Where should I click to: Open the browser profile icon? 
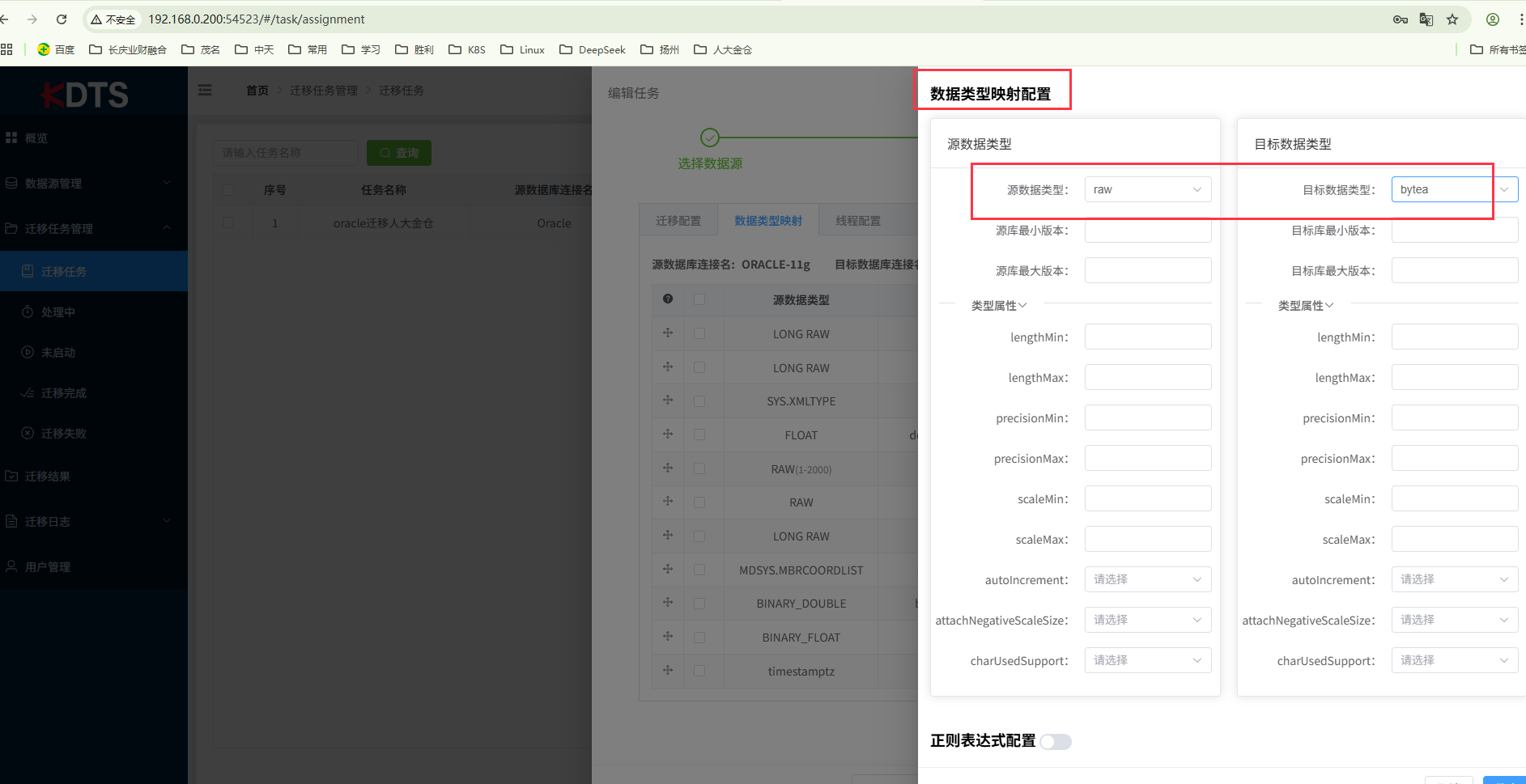(x=1493, y=19)
